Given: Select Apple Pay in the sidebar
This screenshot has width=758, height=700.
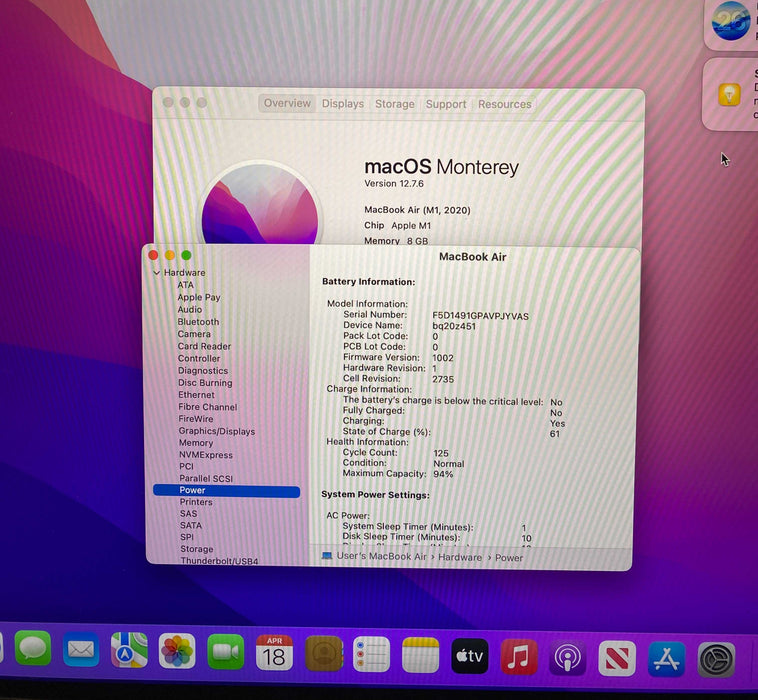Looking at the screenshot, I should pos(199,297).
